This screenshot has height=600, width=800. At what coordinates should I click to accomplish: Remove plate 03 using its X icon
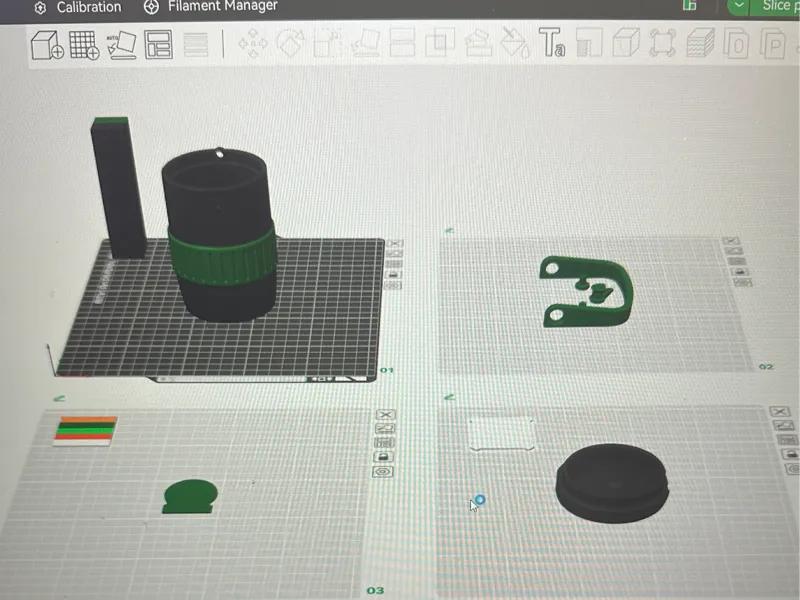[x=386, y=414]
